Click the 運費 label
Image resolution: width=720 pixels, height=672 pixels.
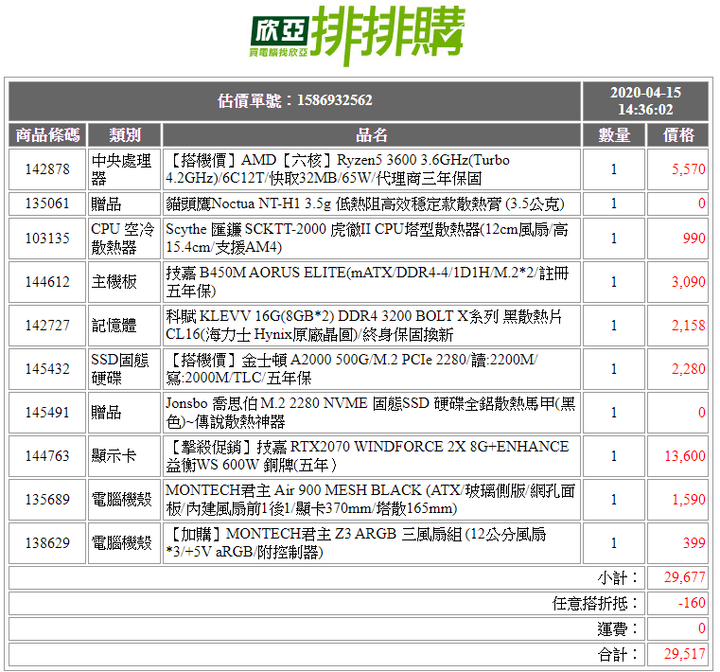(618, 629)
